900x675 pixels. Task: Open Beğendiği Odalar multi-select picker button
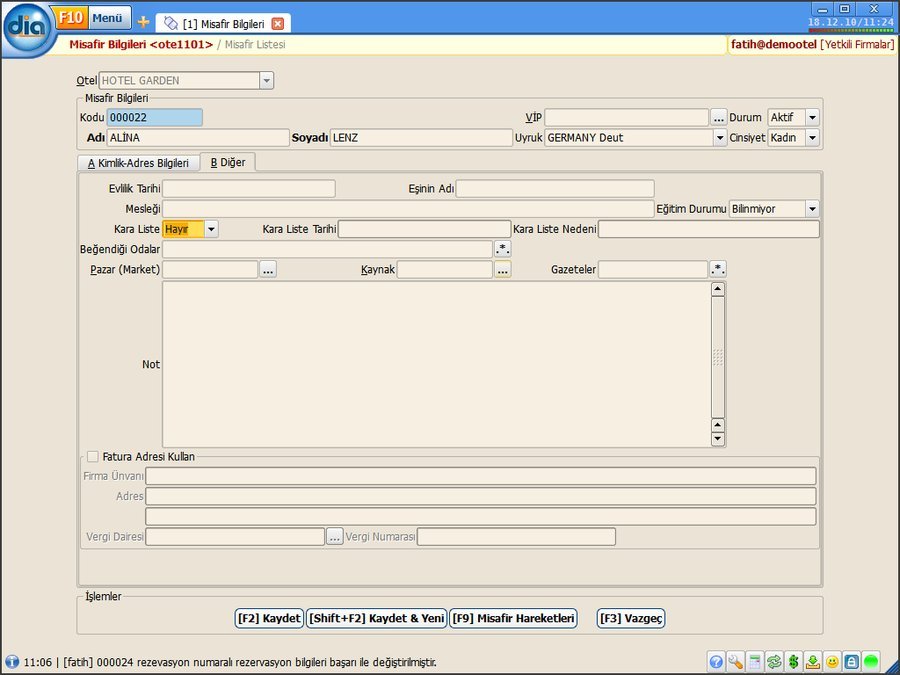click(503, 249)
